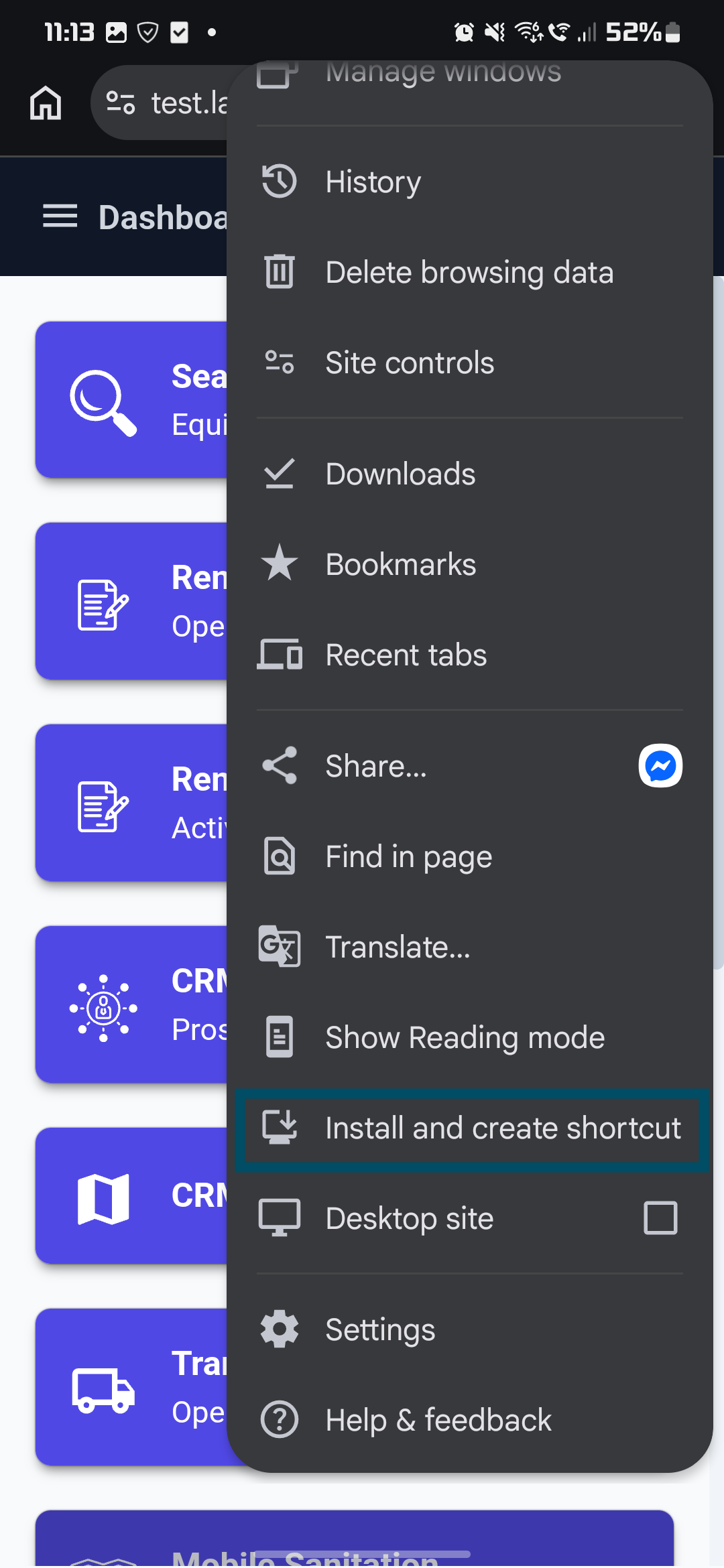Click the History clock icon
The height and width of the screenshot is (1568, 724).
click(x=279, y=181)
